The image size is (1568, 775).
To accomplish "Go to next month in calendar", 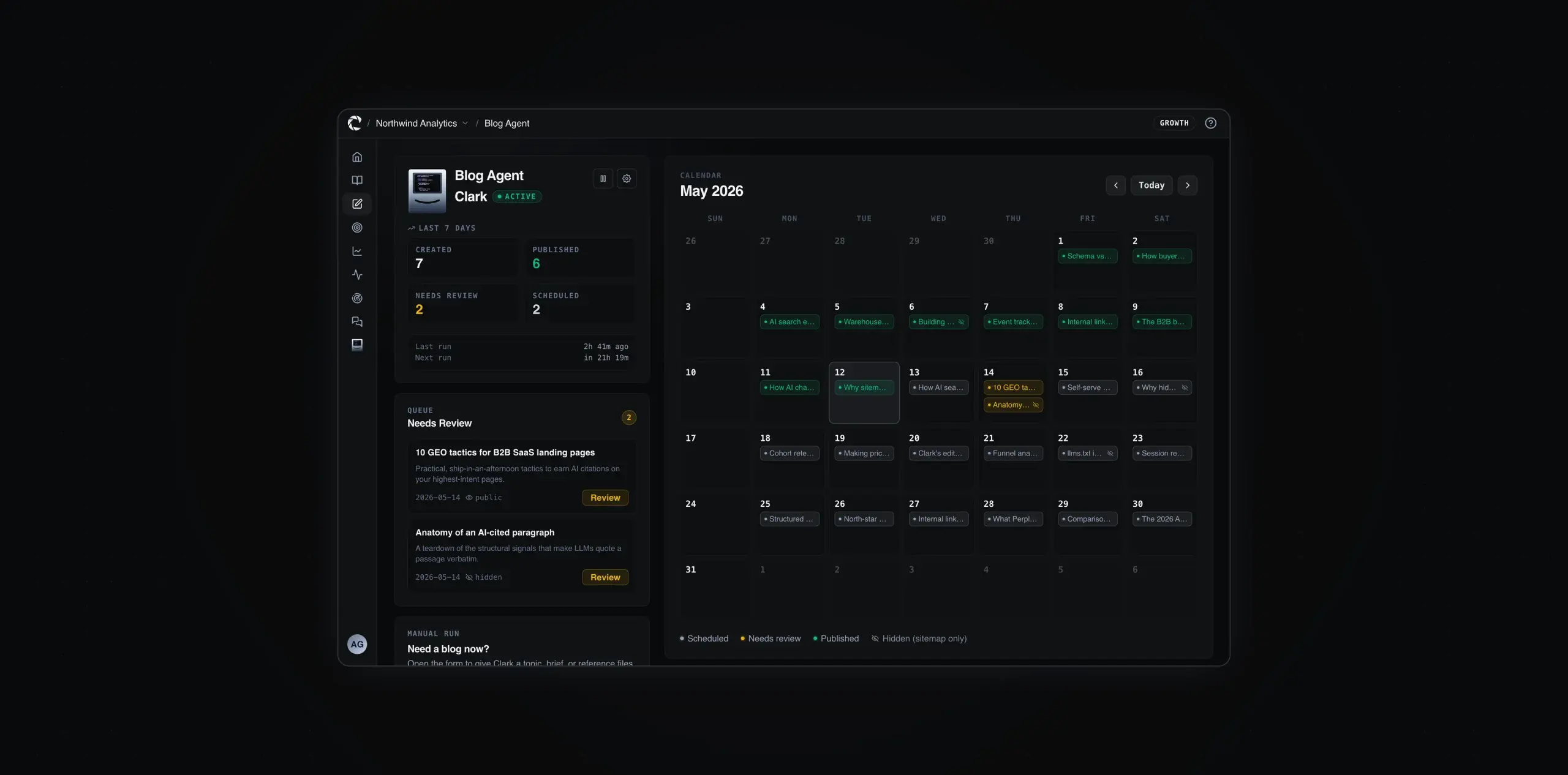I will [1188, 185].
